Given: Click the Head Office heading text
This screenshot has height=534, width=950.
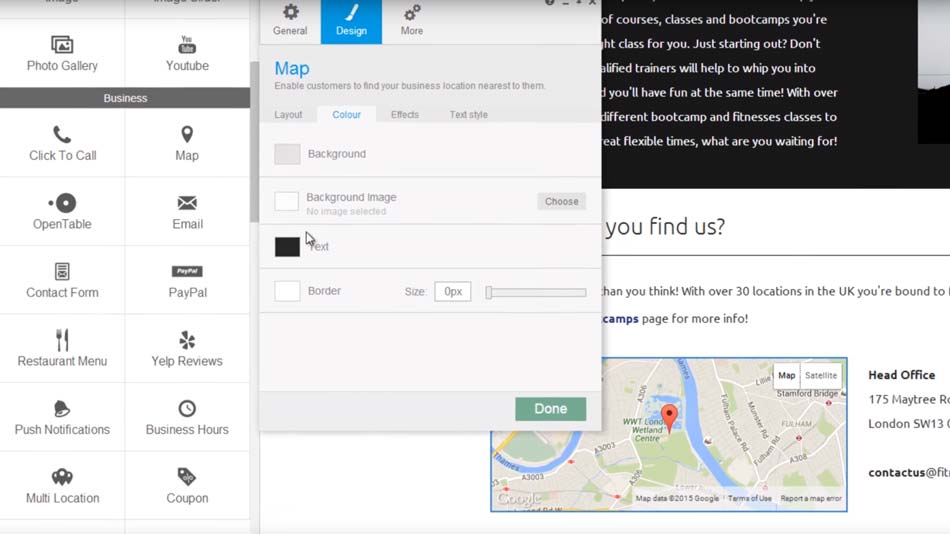Looking at the screenshot, I should [x=902, y=375].
